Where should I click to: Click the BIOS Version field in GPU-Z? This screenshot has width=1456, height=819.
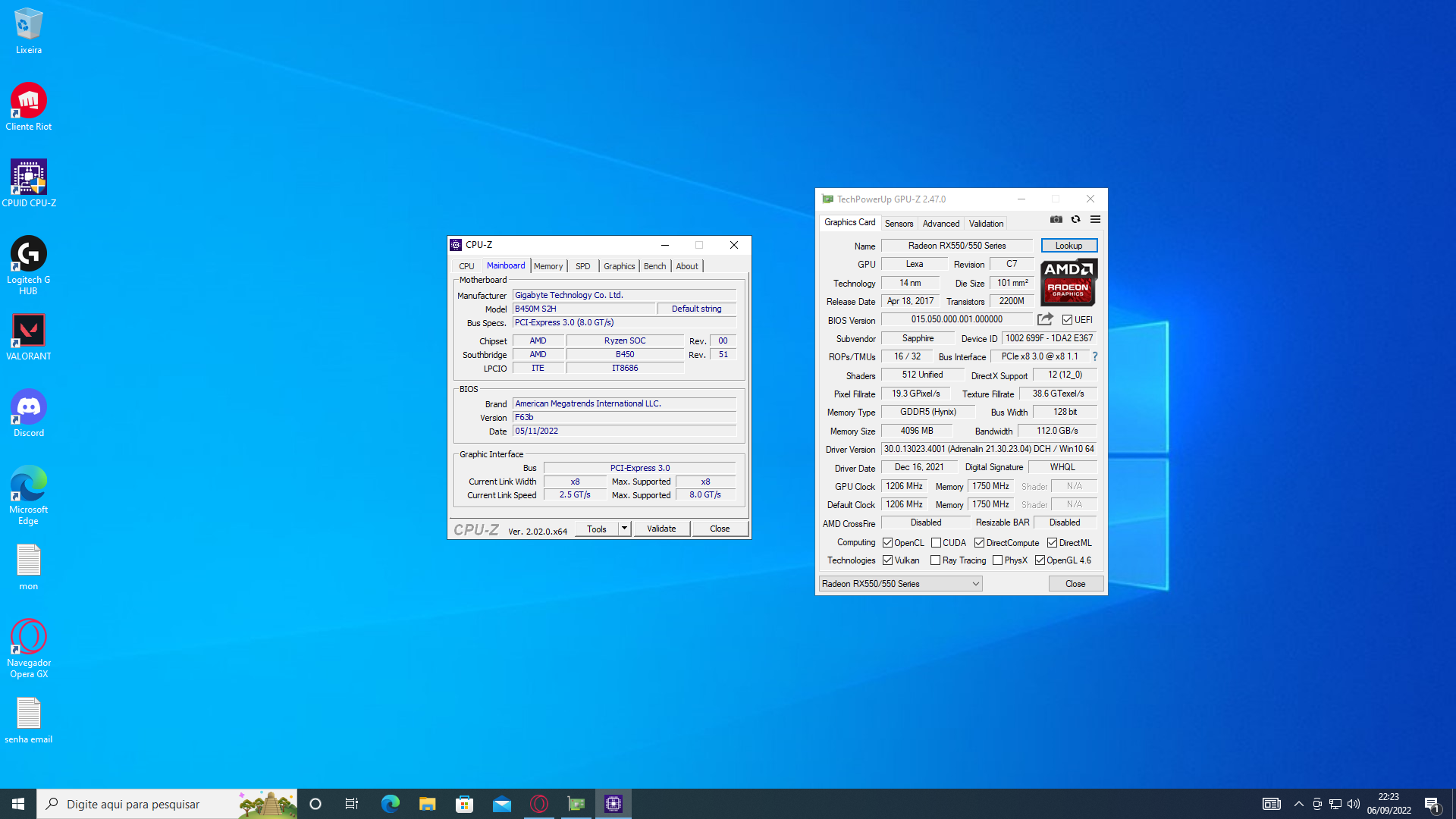point(956,320)
